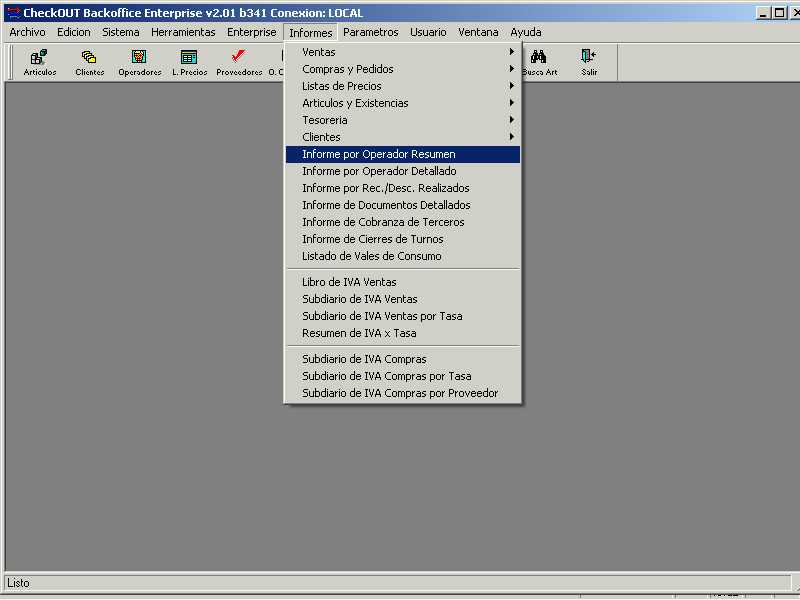This screenshot has height=600, width=800.
Task: Open the Articulos toolbar icon
Action: pos(39,62)
